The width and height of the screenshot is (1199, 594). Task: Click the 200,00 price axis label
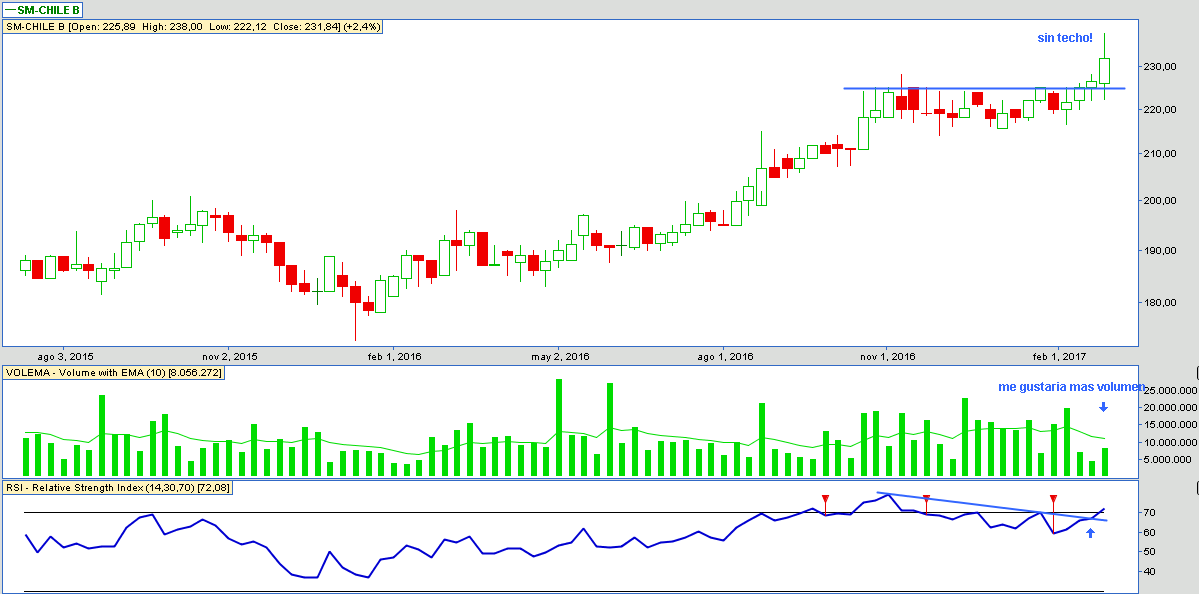(x=1161, y=200)
